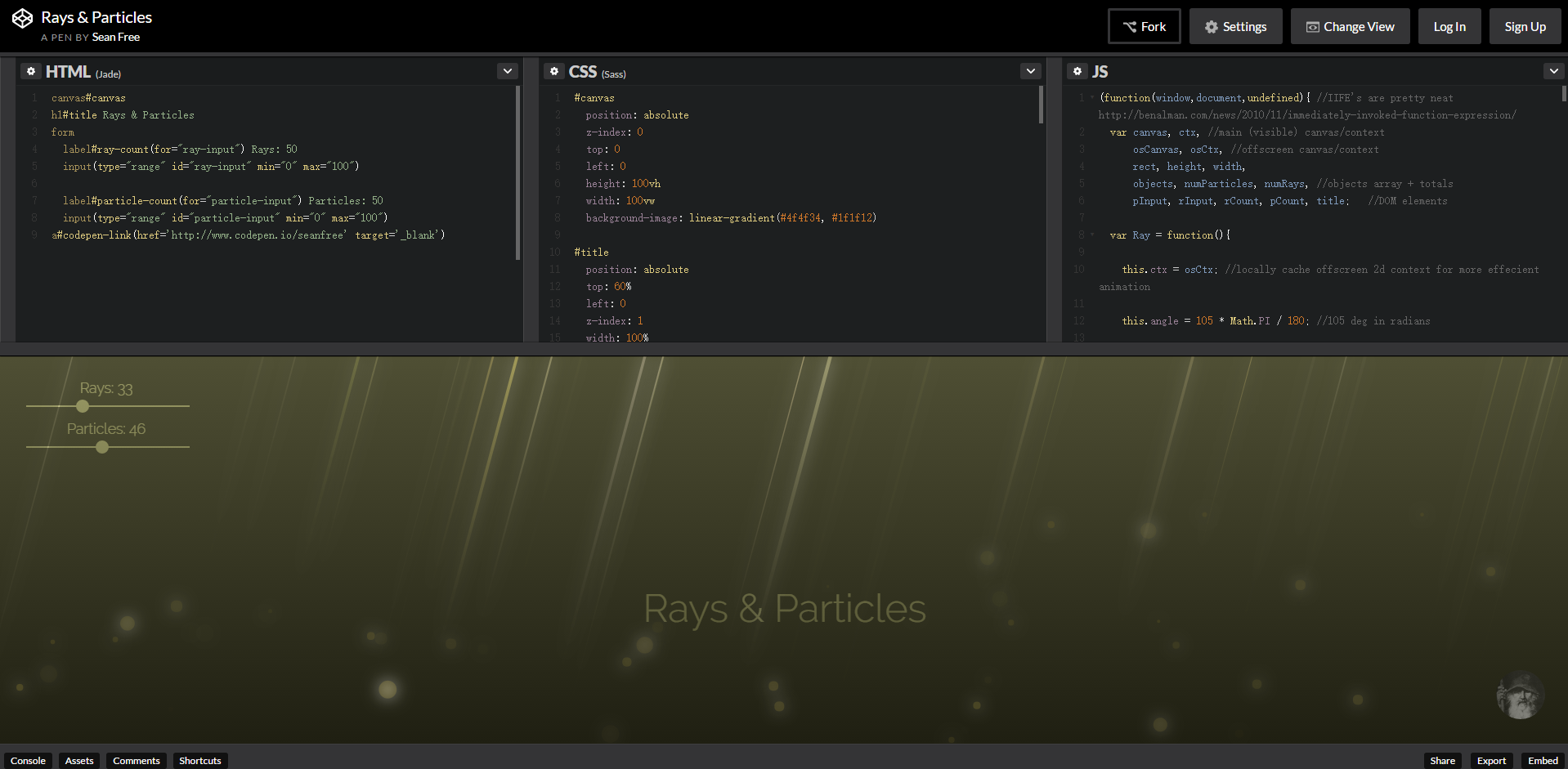Click the "h1#title Rays & Particles" HTML line
Image resolution: width=1568 pixels, height=769 pixels.
[123, 115]
